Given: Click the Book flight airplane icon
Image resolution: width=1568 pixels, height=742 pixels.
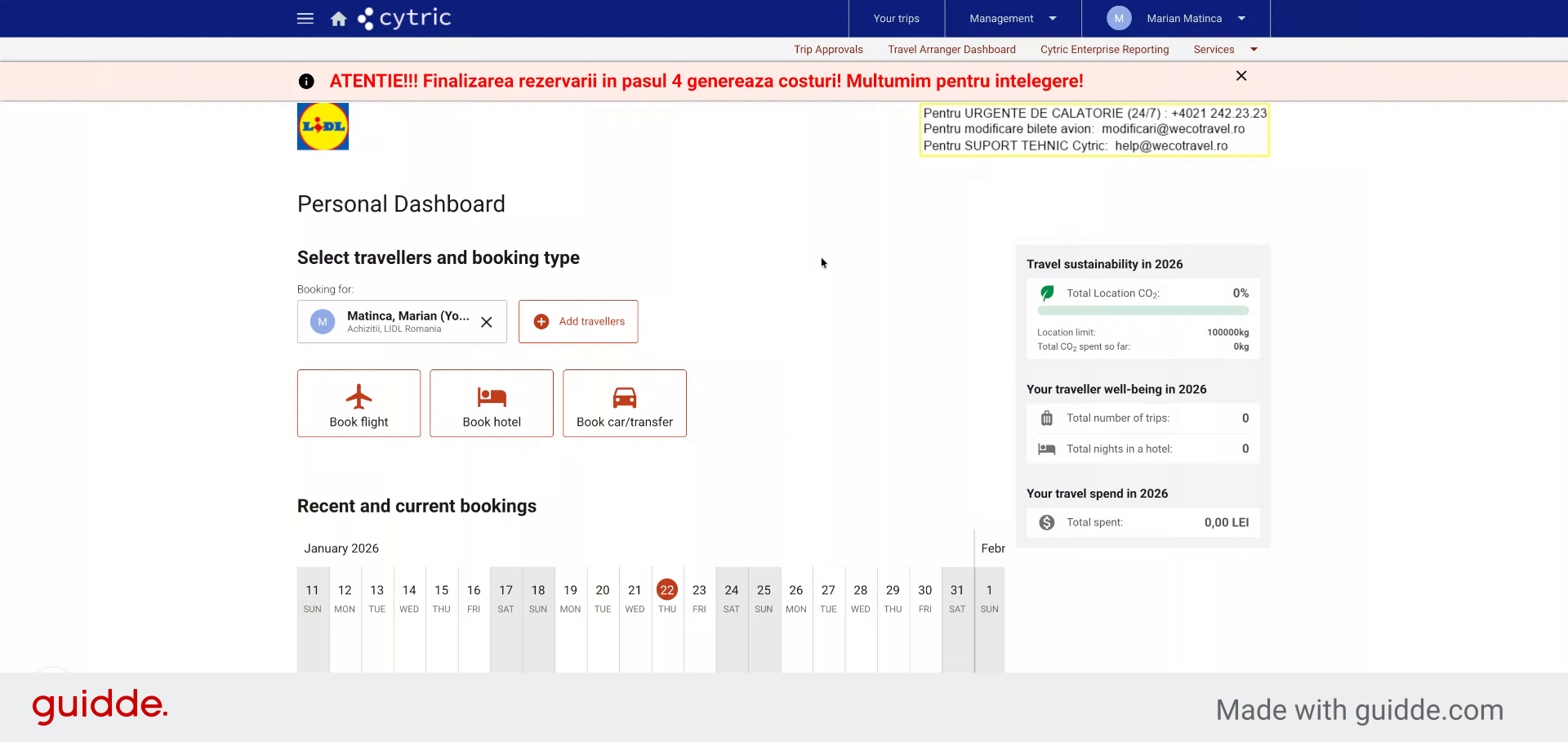Looking at the screenshot, I should 359,397.
